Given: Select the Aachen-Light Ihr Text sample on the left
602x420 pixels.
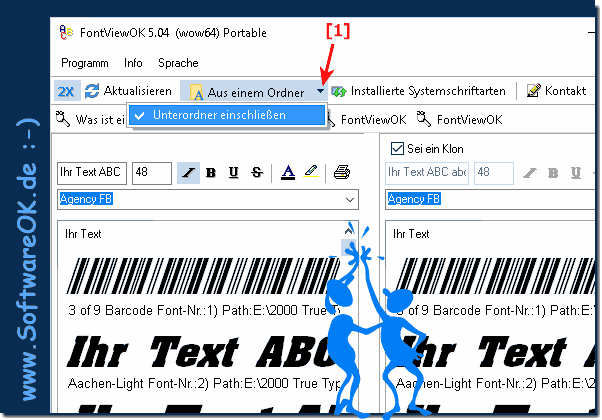Looking at the screenshot, I should pyautogui.click(x=200, y=352).
